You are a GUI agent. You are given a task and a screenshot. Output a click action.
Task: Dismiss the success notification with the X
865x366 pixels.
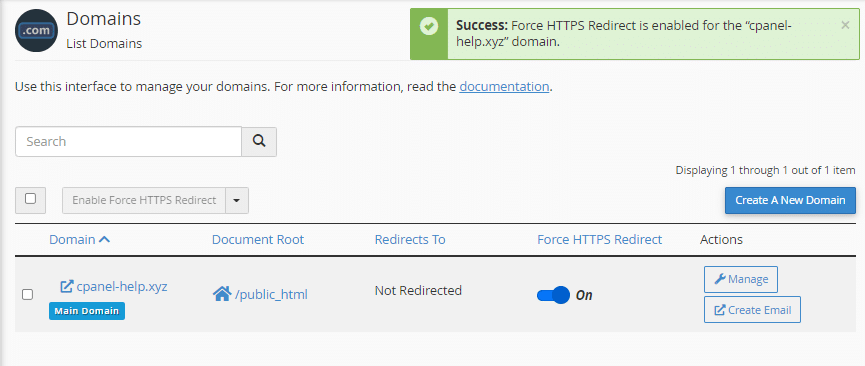tap(845, 25)
